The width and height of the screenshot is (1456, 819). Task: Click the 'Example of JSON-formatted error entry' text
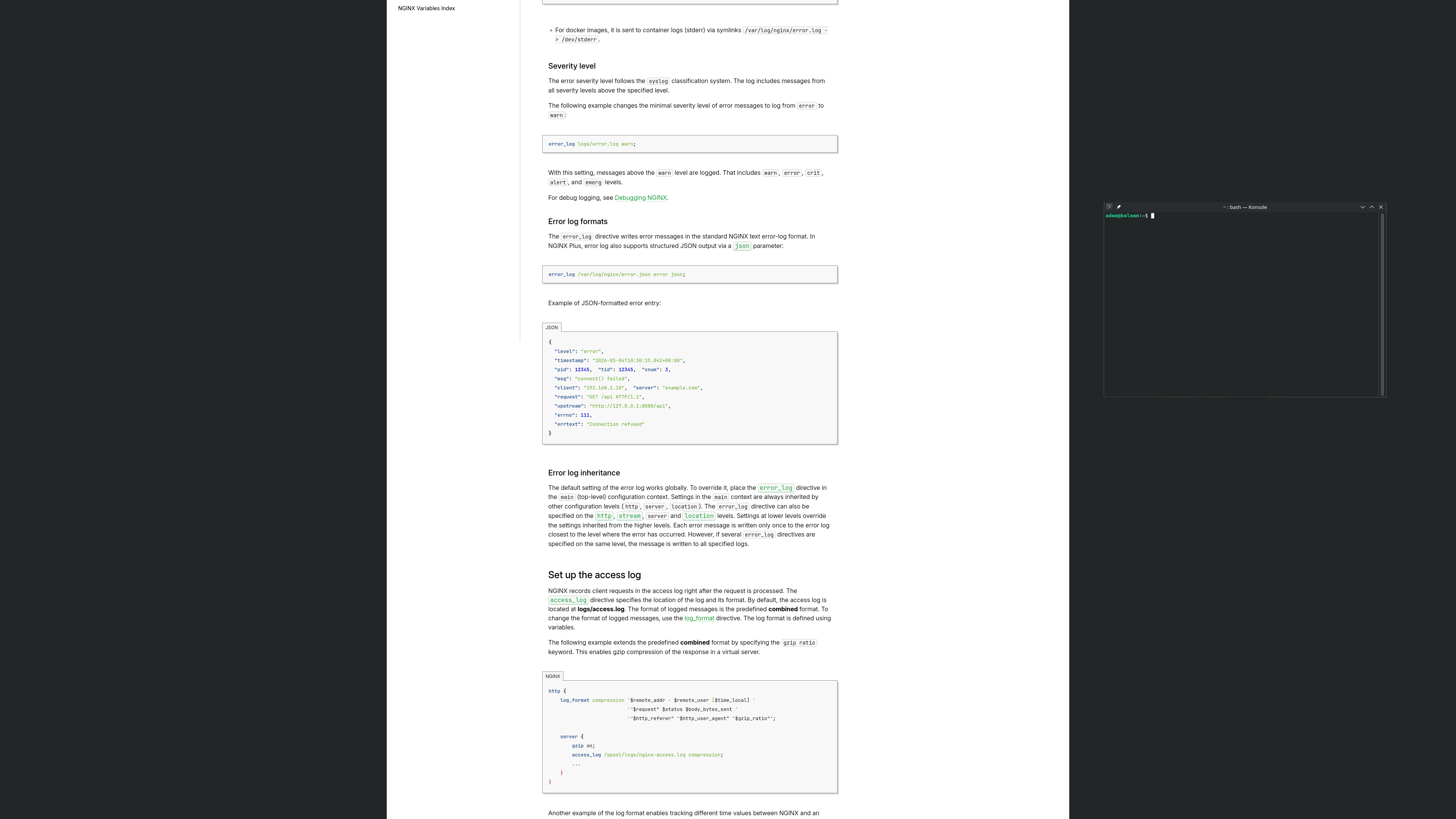pos(604,303)
